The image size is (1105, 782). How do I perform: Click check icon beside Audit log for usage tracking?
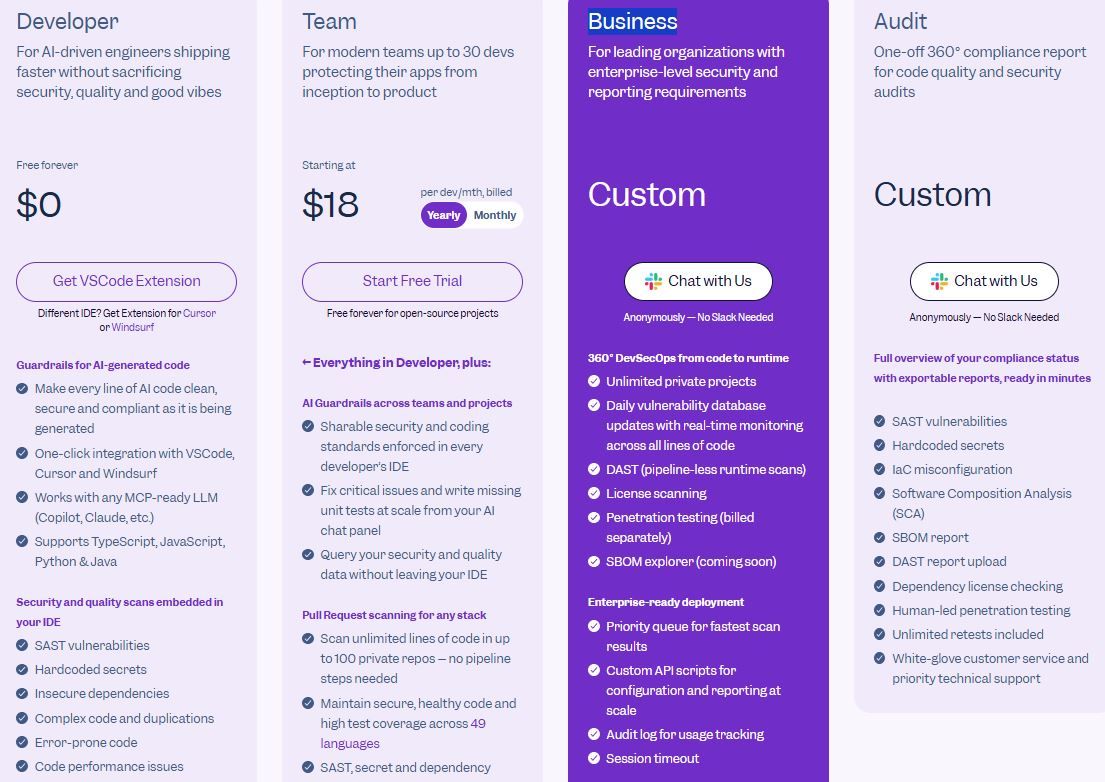[593, 734]
